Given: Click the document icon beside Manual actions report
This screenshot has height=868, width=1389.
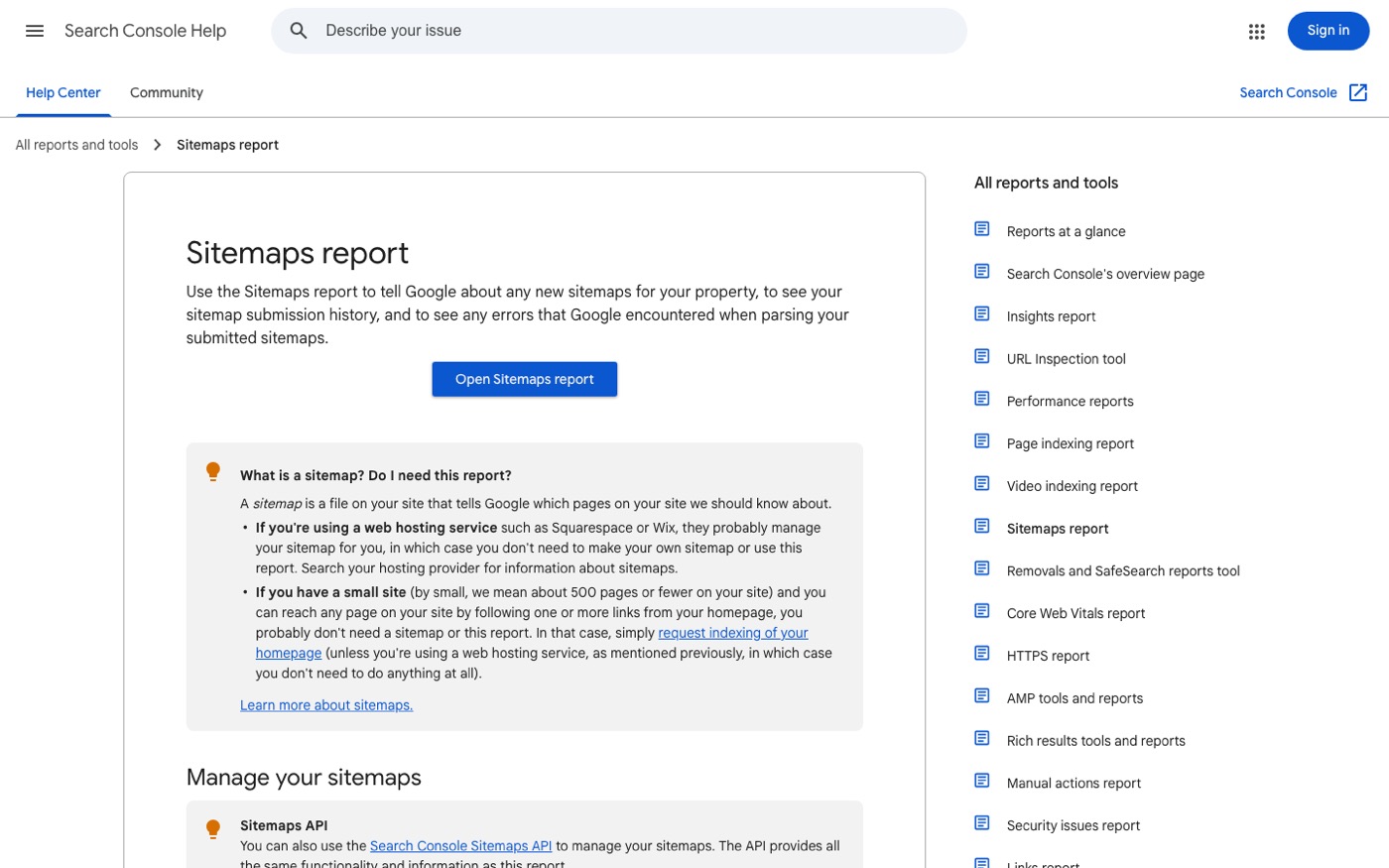Looking at the screenshot, I should (x=982, y=781).
